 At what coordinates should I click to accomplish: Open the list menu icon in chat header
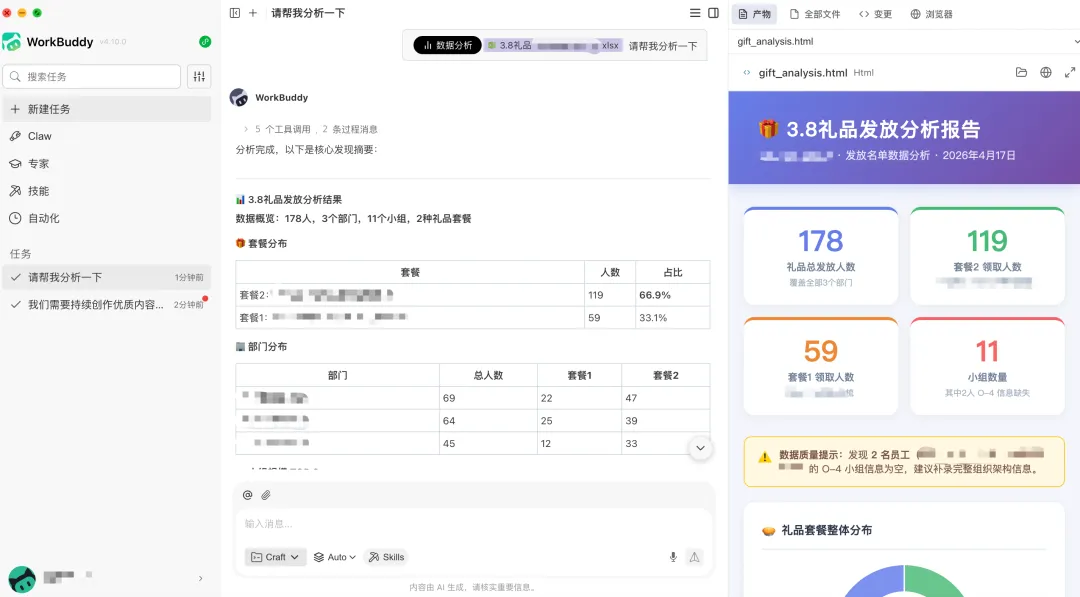[695, 13]
